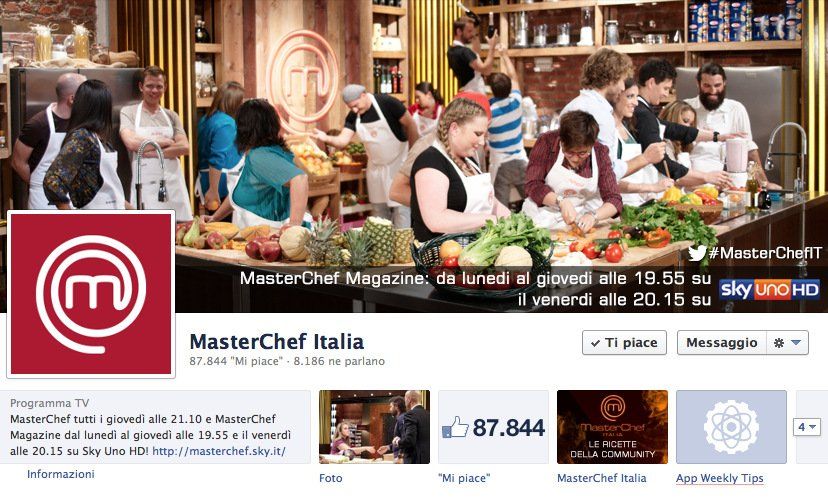Open the Foto photo thumbnail

point(374,427)
